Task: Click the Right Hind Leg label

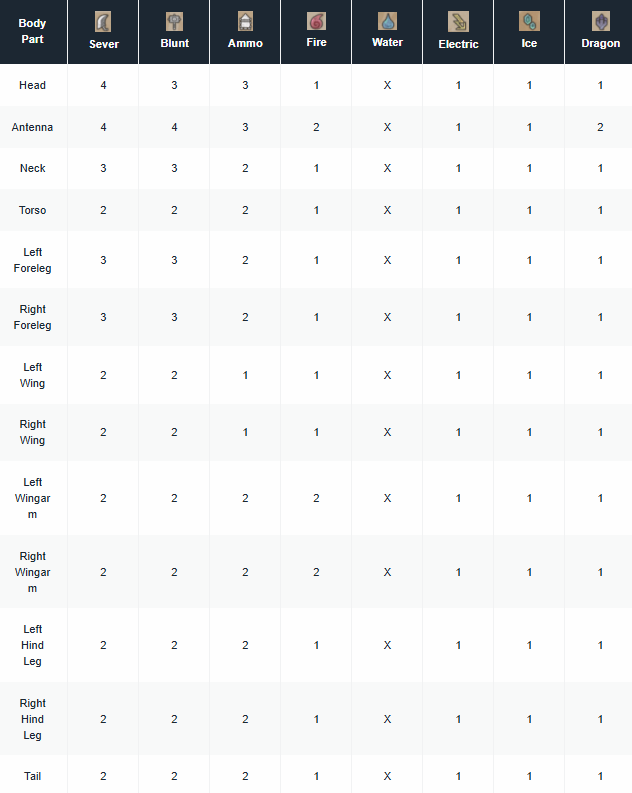Action: (x=33, y=719)
